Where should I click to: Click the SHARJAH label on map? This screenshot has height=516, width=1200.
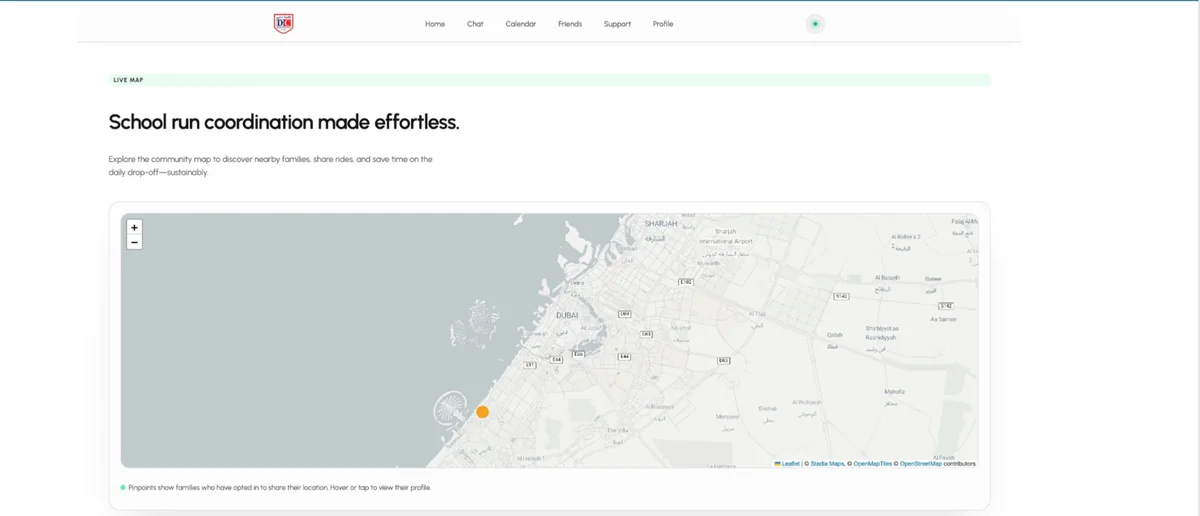(661, 224)
